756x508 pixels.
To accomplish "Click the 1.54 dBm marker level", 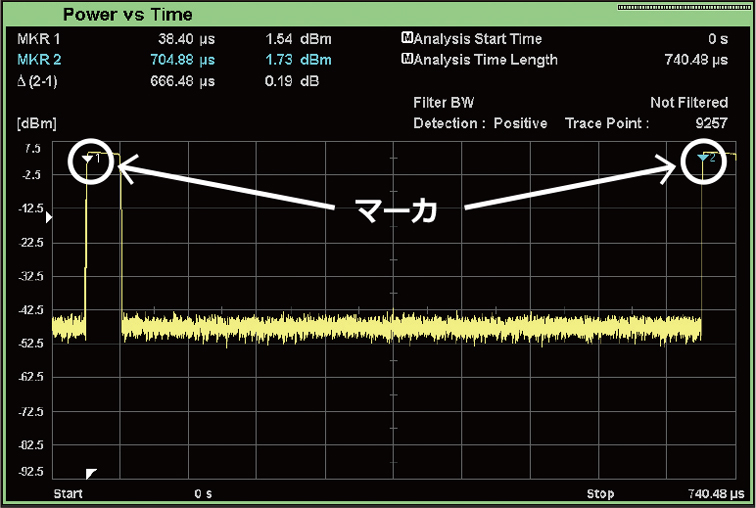I will point(298,39).
